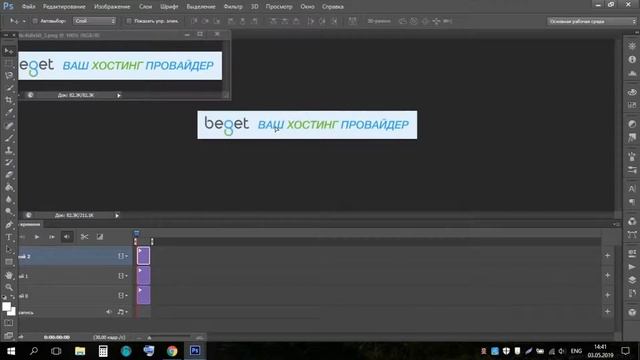Swap foreground and background colors

[13, 297]
